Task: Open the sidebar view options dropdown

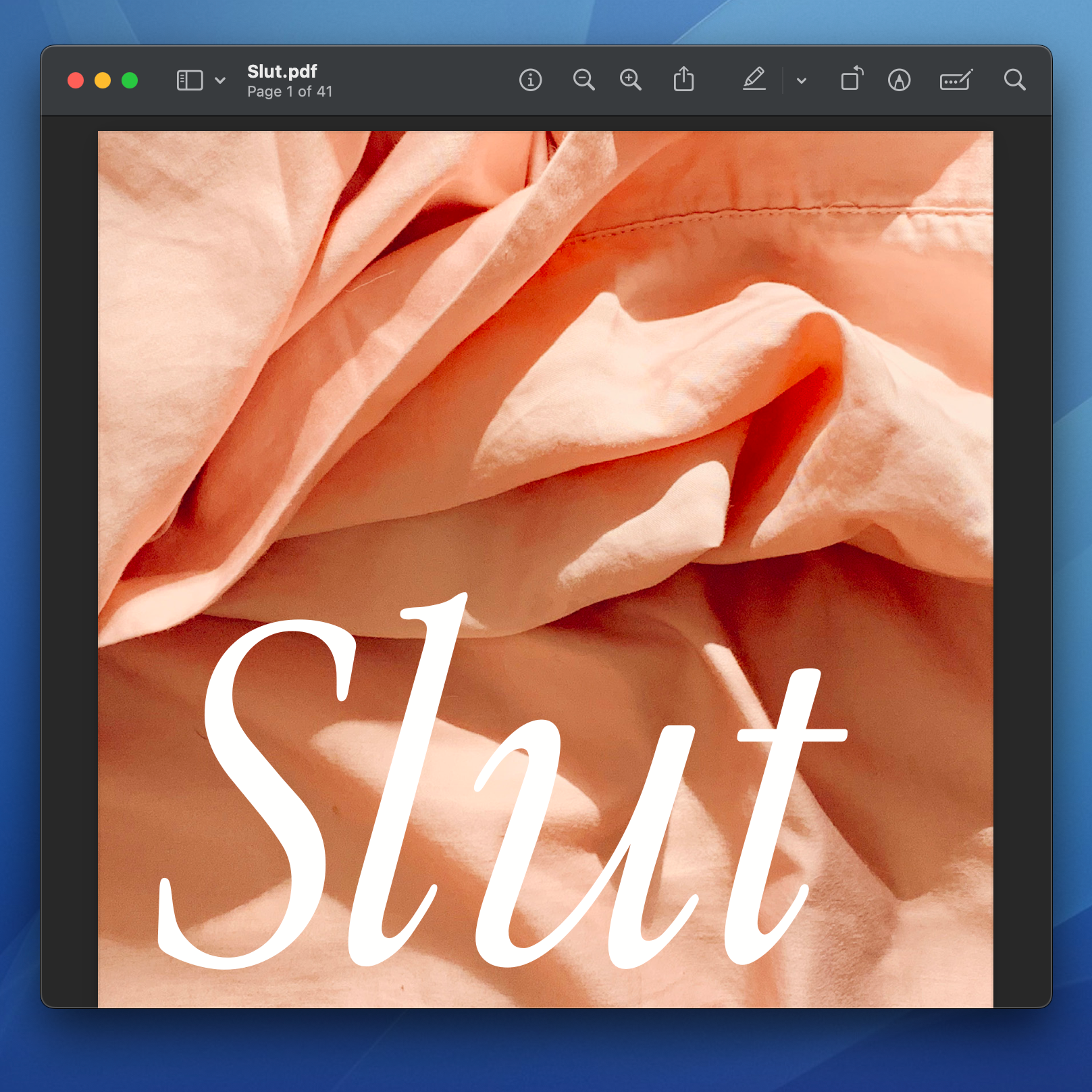Action: coord(218,81)
